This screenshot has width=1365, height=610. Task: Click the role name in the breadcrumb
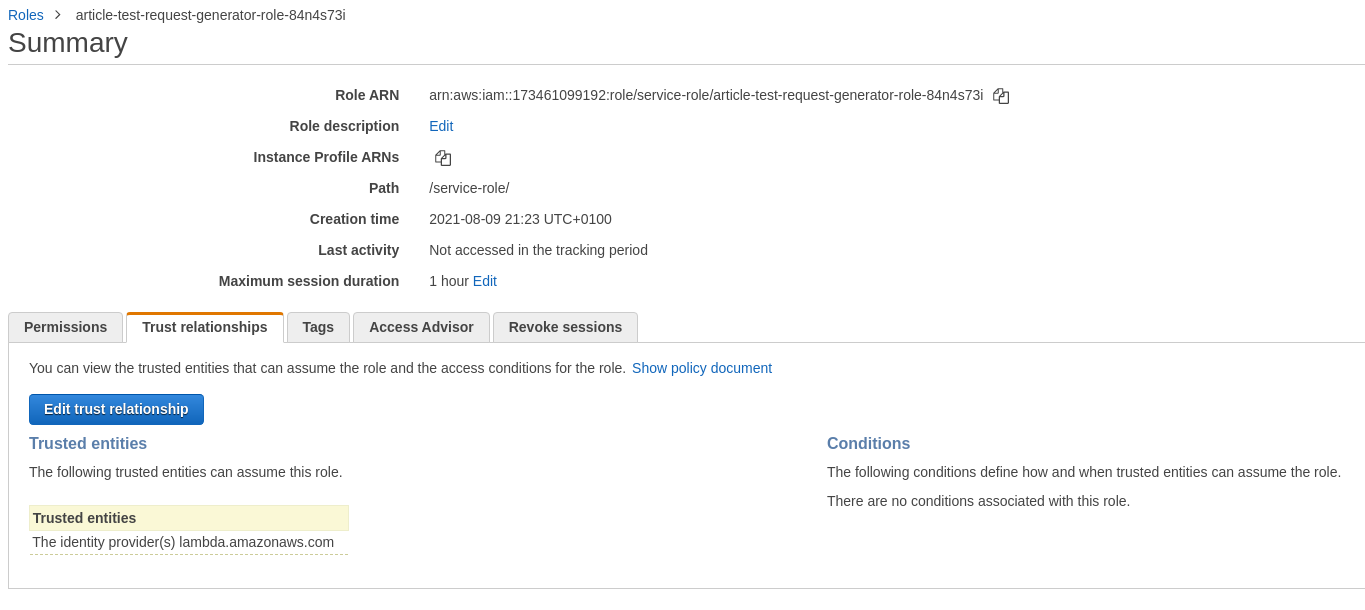click(x=210, y=15)
